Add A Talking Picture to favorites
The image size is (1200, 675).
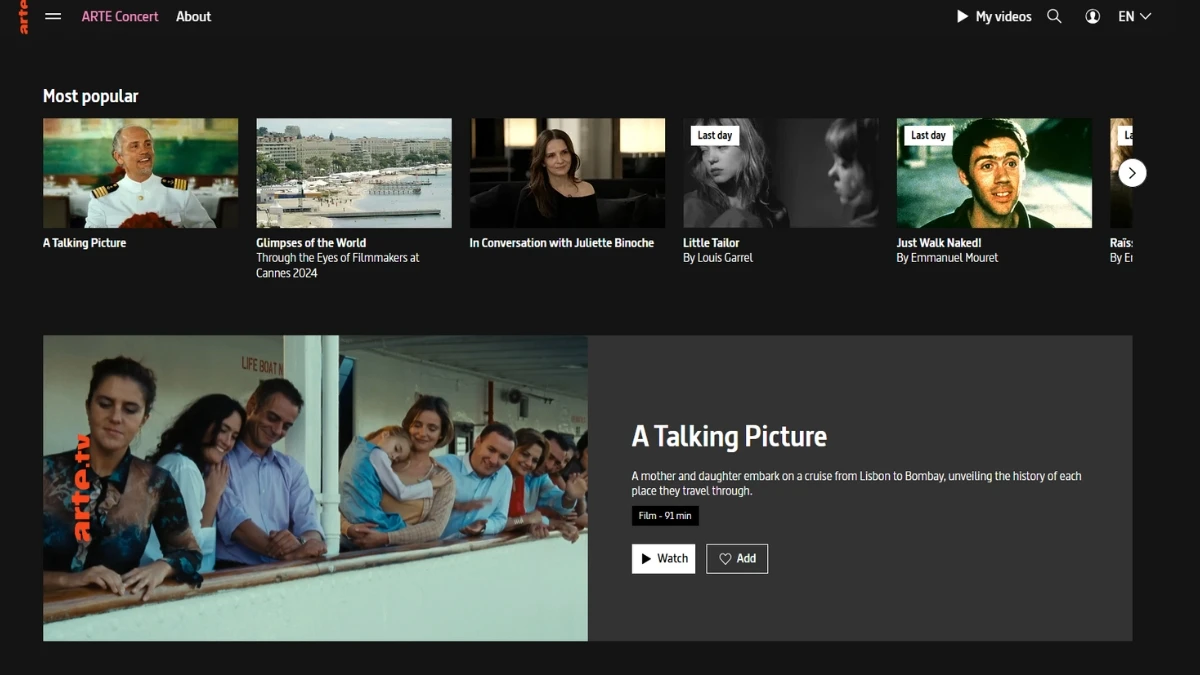coord(737,558)
